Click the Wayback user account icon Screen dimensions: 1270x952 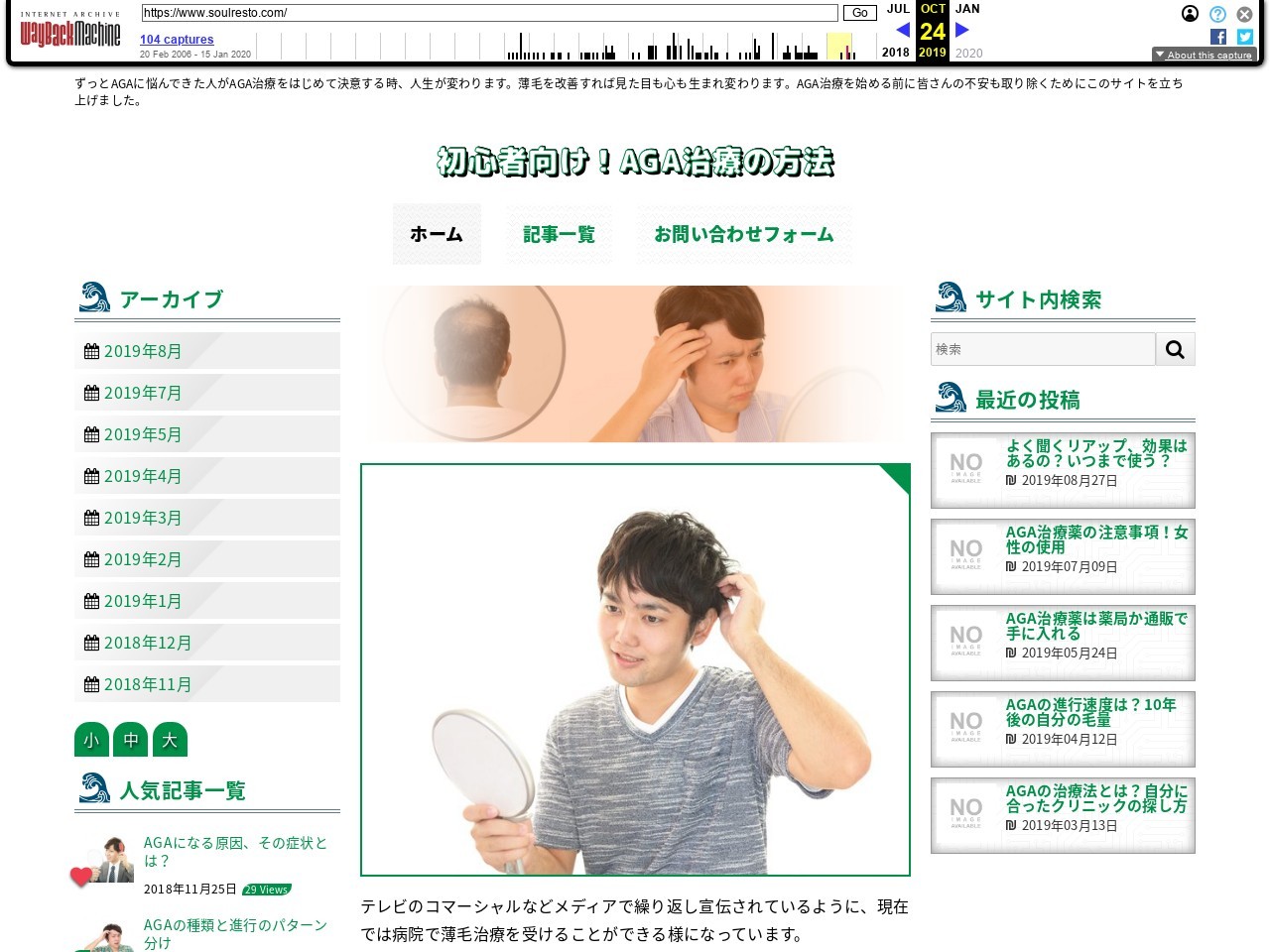(x=1190, y=14)
